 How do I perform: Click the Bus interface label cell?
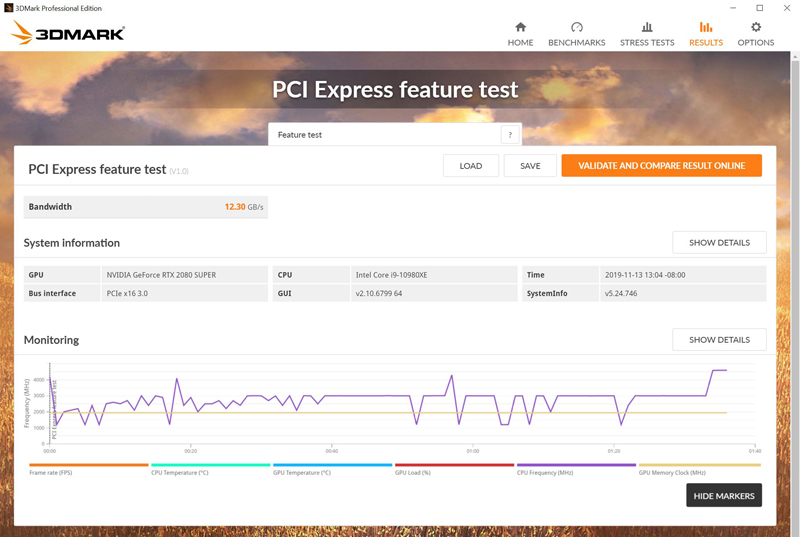[x=62, y=293]
